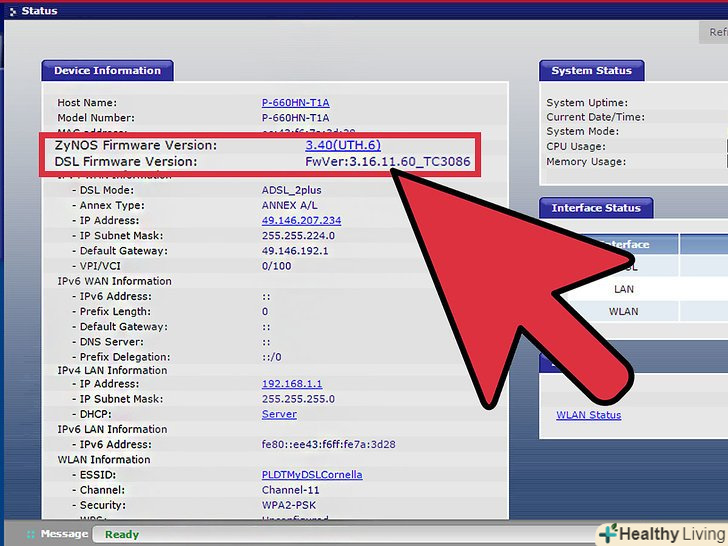This screenshot has height=546, width=728.
Task: Click the Channel-11 value
Action: pos(290,490)
